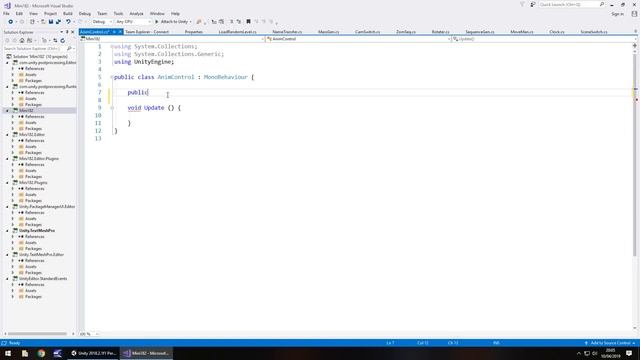Click the Sign in link
This screenshot has width=640, height=360.
617,14
